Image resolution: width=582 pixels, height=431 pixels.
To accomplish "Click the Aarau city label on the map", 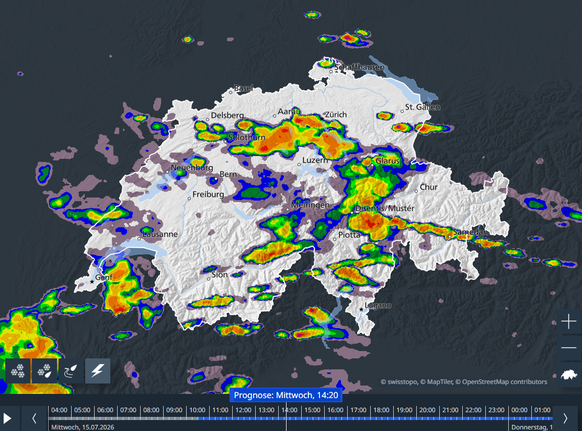I will tap(289, 112).
